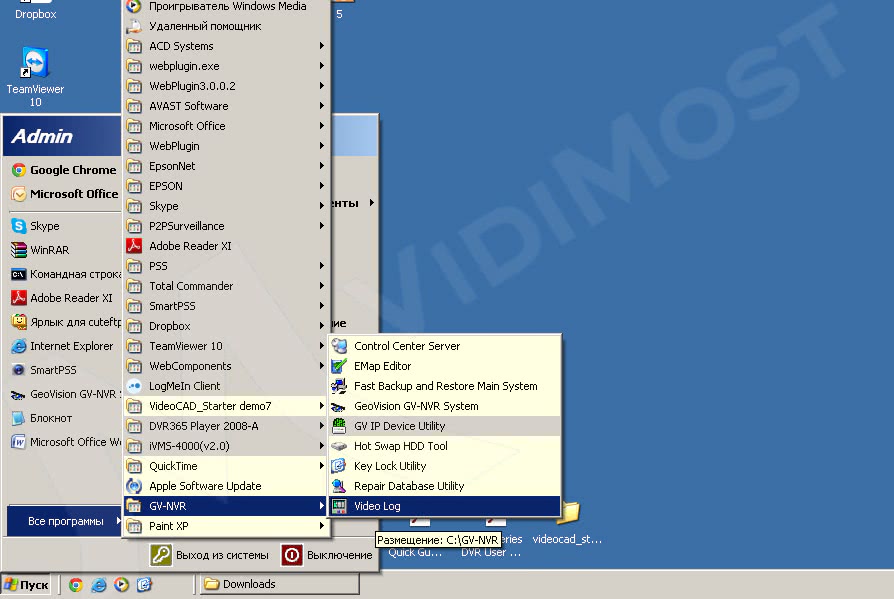
Task: Expand the Total Commander submenu
Action: pos(190,286)
